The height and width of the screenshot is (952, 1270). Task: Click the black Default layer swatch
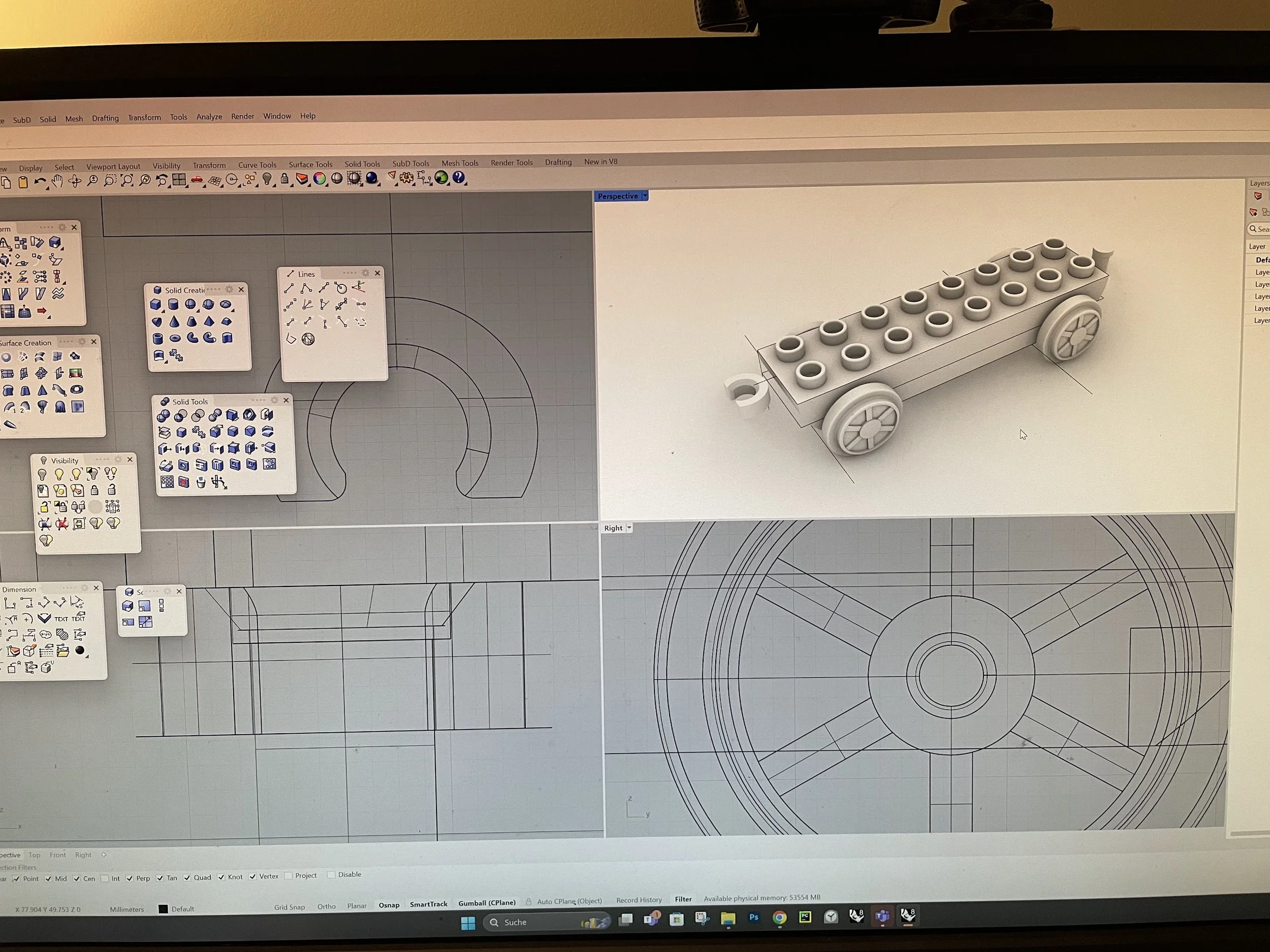pyautogui.click(x=163, y=909)
